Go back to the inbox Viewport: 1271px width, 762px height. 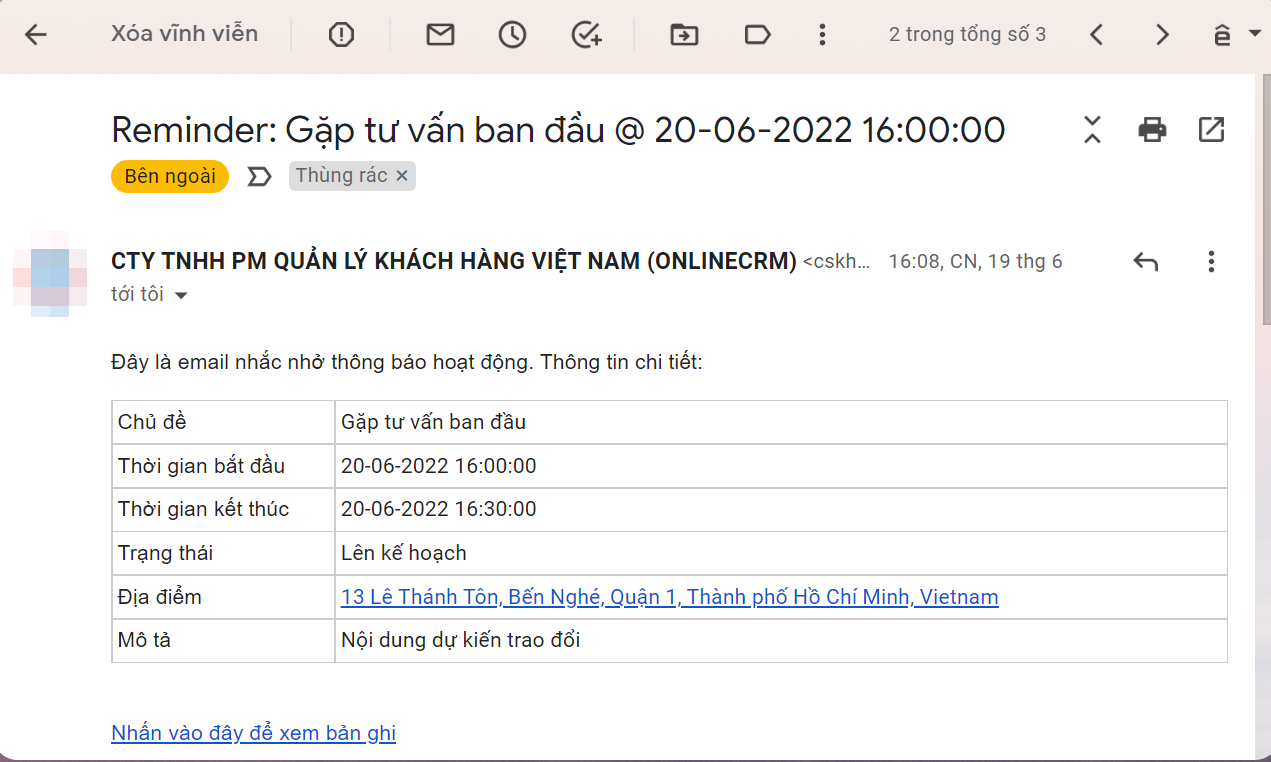(35, 34)
